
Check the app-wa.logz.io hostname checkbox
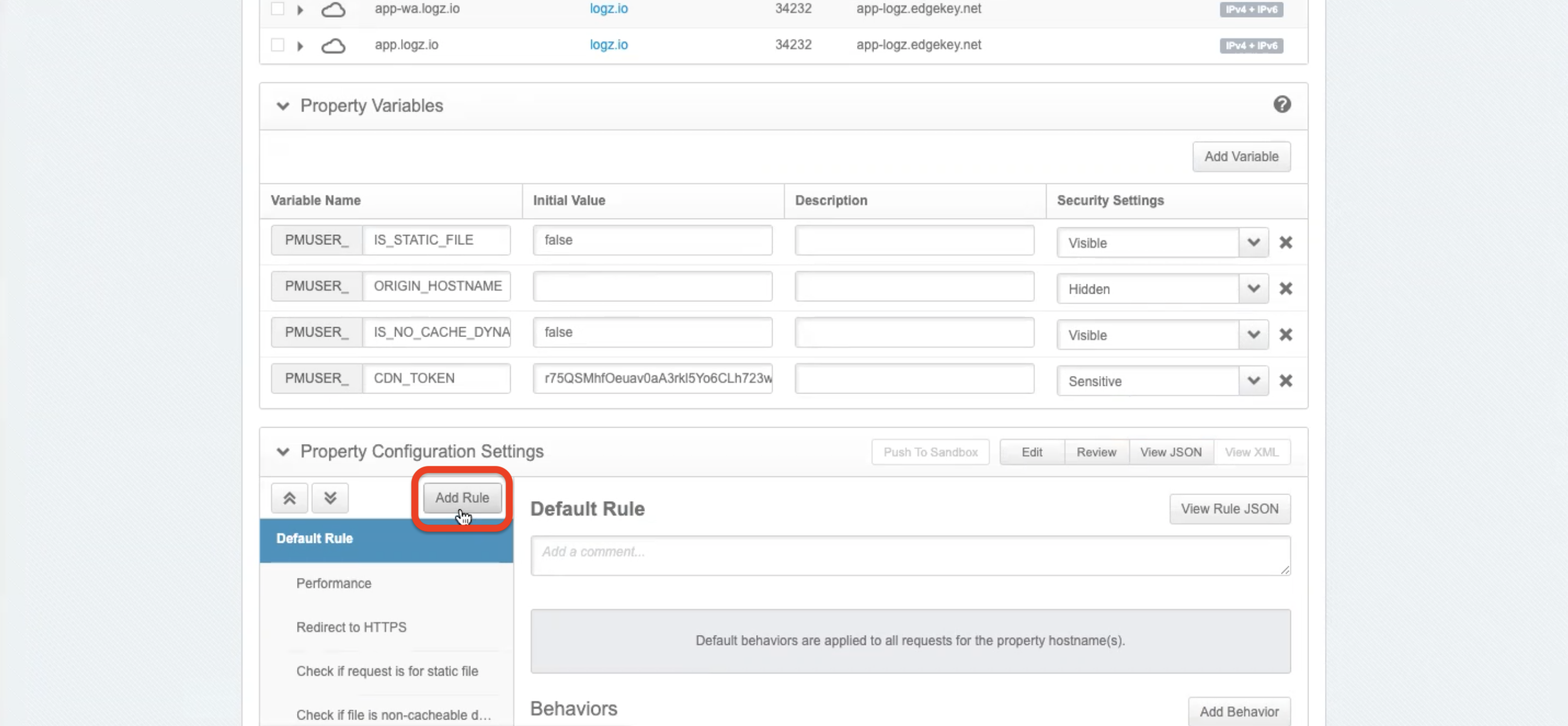pyautogui.click(x=278, y=9)
